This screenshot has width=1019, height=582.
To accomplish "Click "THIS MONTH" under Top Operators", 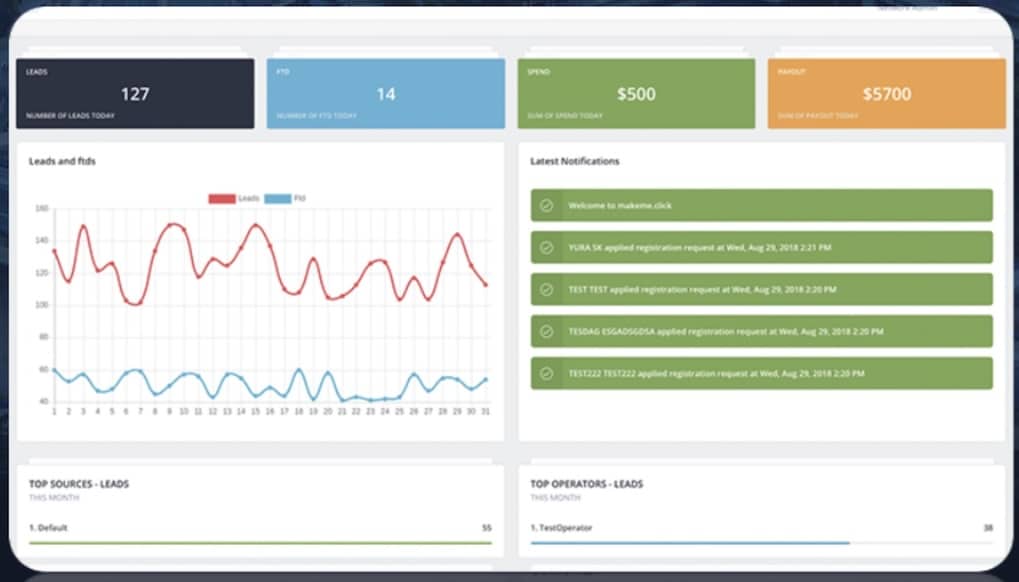I will click(x=556, y=498).
